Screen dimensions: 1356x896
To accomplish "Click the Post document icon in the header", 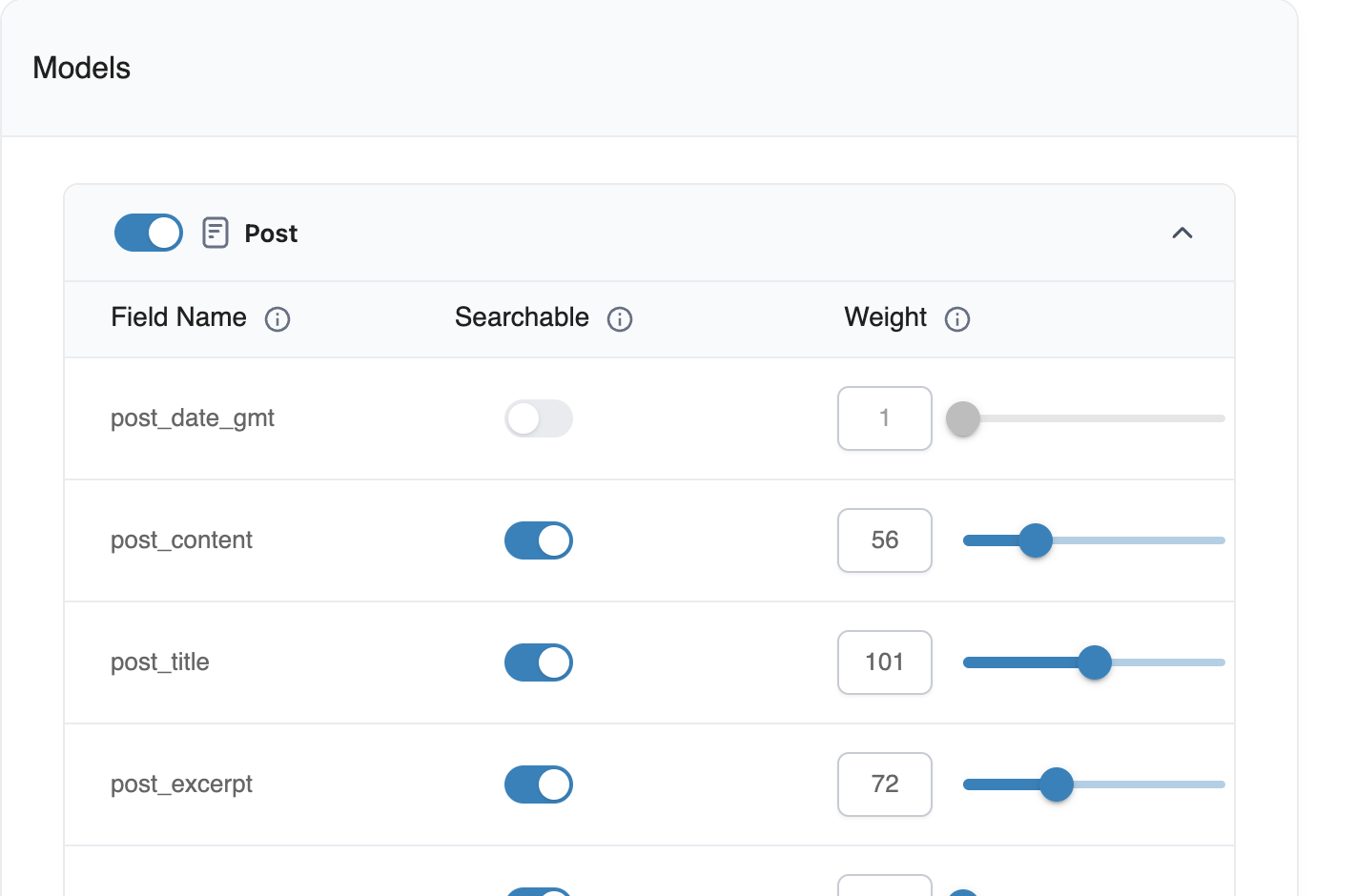I will [215, 232].
